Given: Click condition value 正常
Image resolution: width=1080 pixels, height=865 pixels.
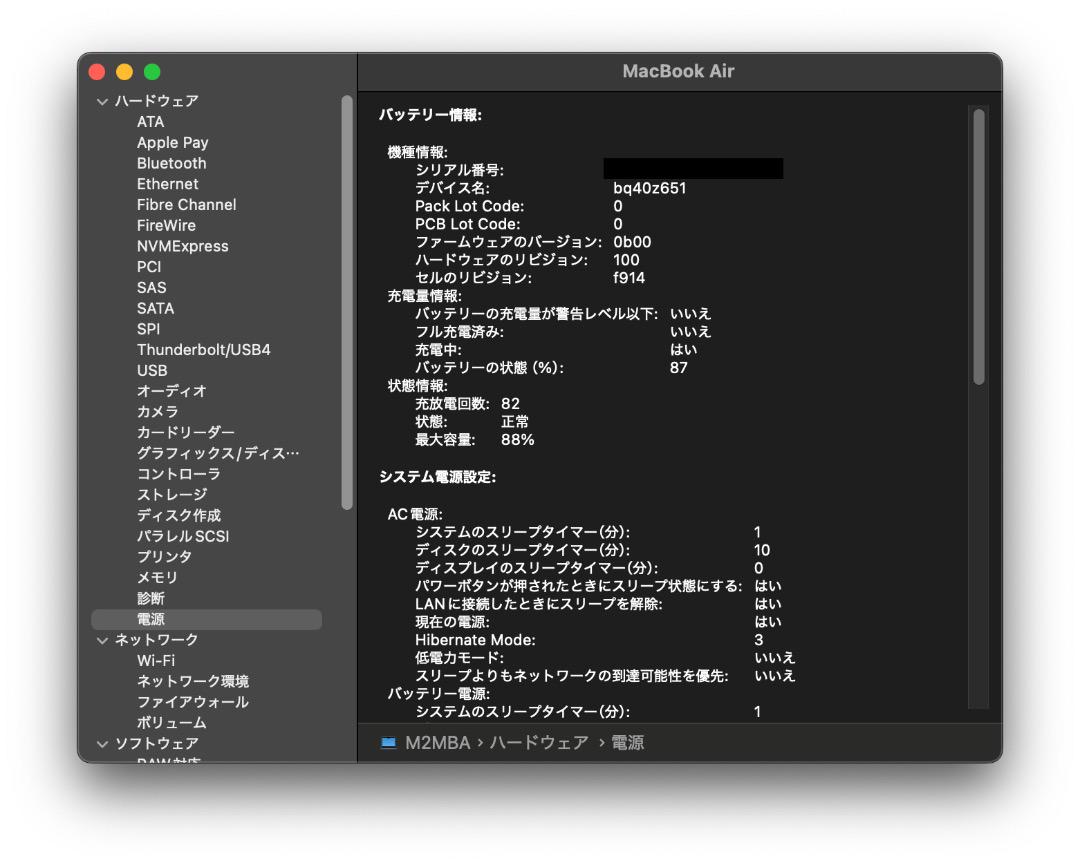Looking at the screenshot, I should 515,421.
